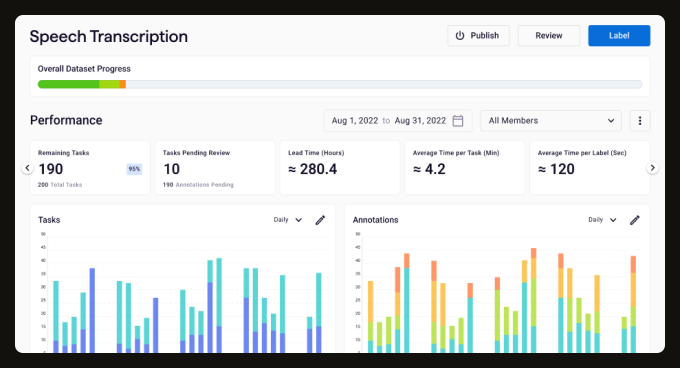Click the light green progress bar segment
This screenshot has width=680, height=369.
(x=109, y=84)
